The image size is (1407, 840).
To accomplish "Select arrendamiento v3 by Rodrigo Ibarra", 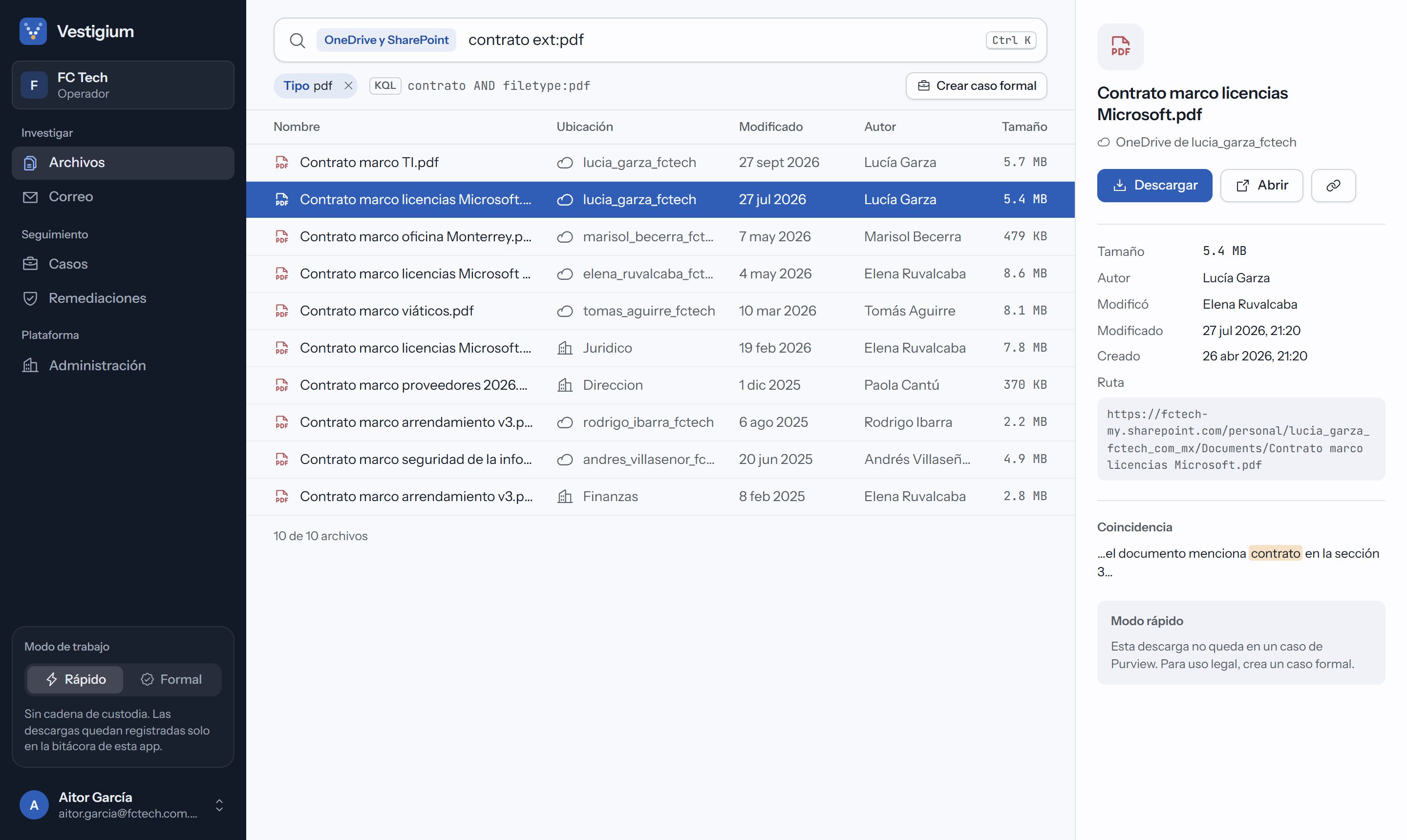I will pyautogui.click(x=660, y=422).
